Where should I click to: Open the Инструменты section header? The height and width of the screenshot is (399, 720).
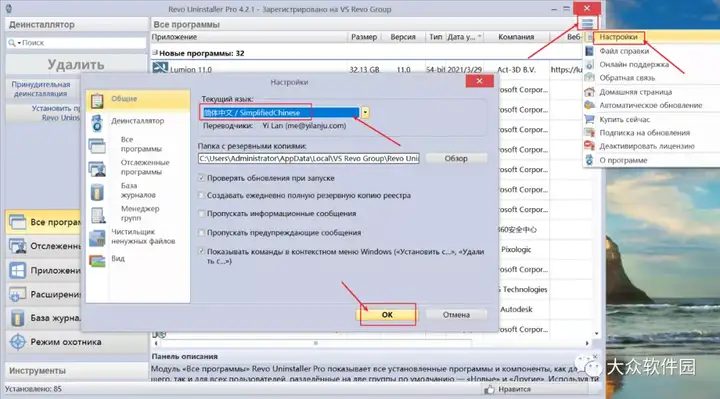(x=76, y=371)
